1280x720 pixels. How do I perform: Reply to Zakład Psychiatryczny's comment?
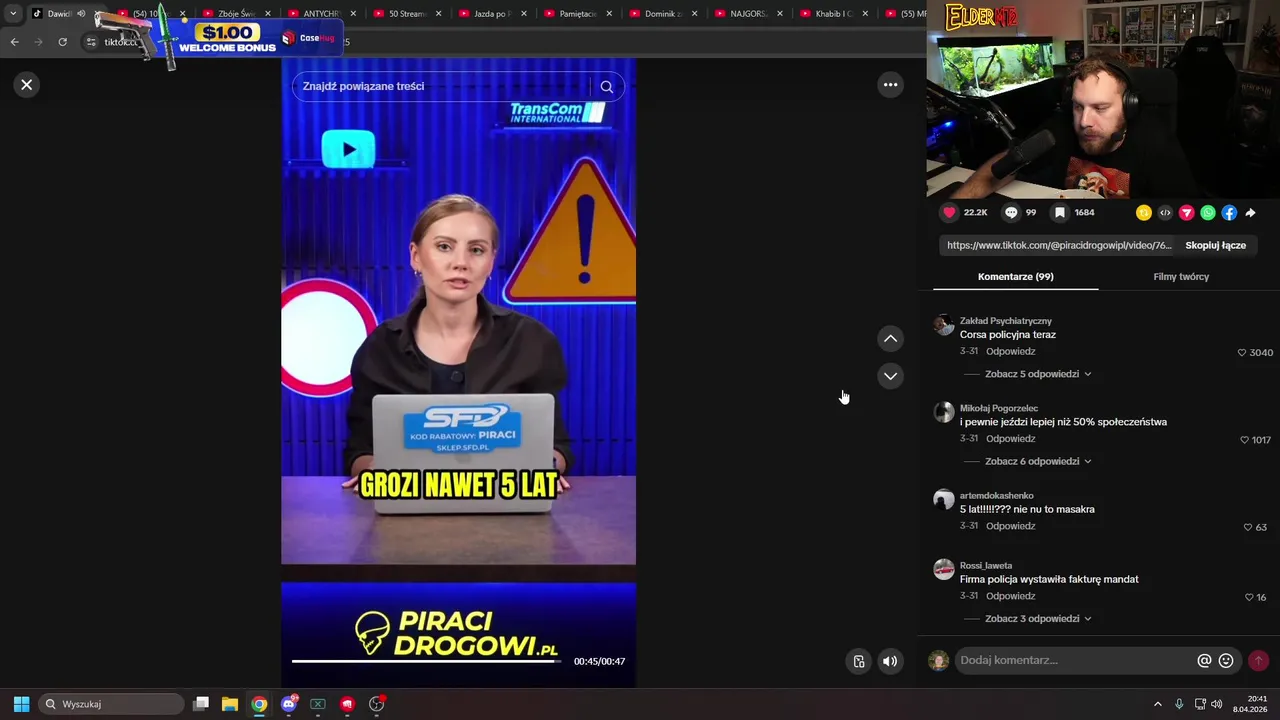point(1010,351)
